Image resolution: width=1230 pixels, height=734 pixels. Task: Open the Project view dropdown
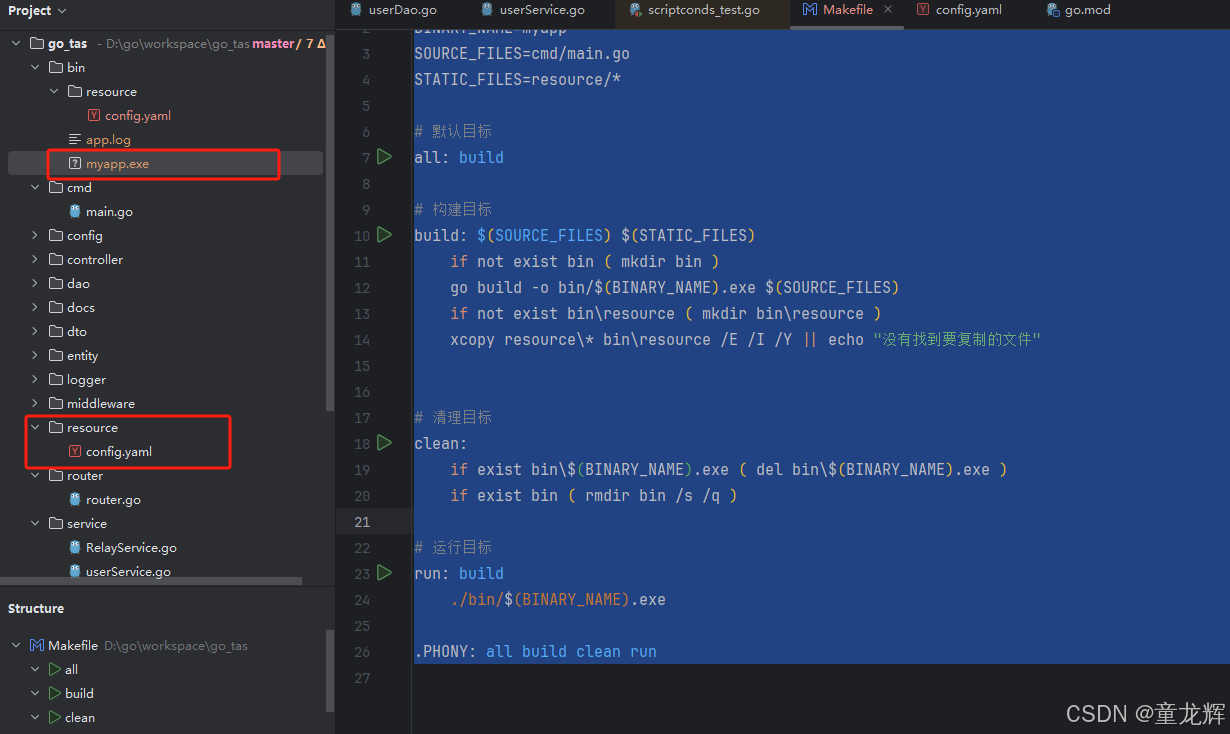[37, 11]
